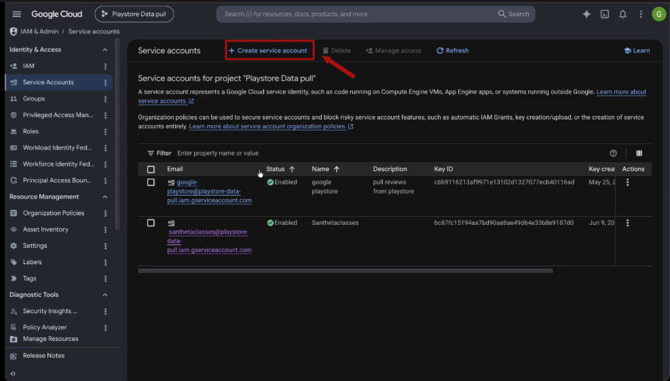Open santhetaclasses service account email link

pyautogui.click(x=209, y=241)
